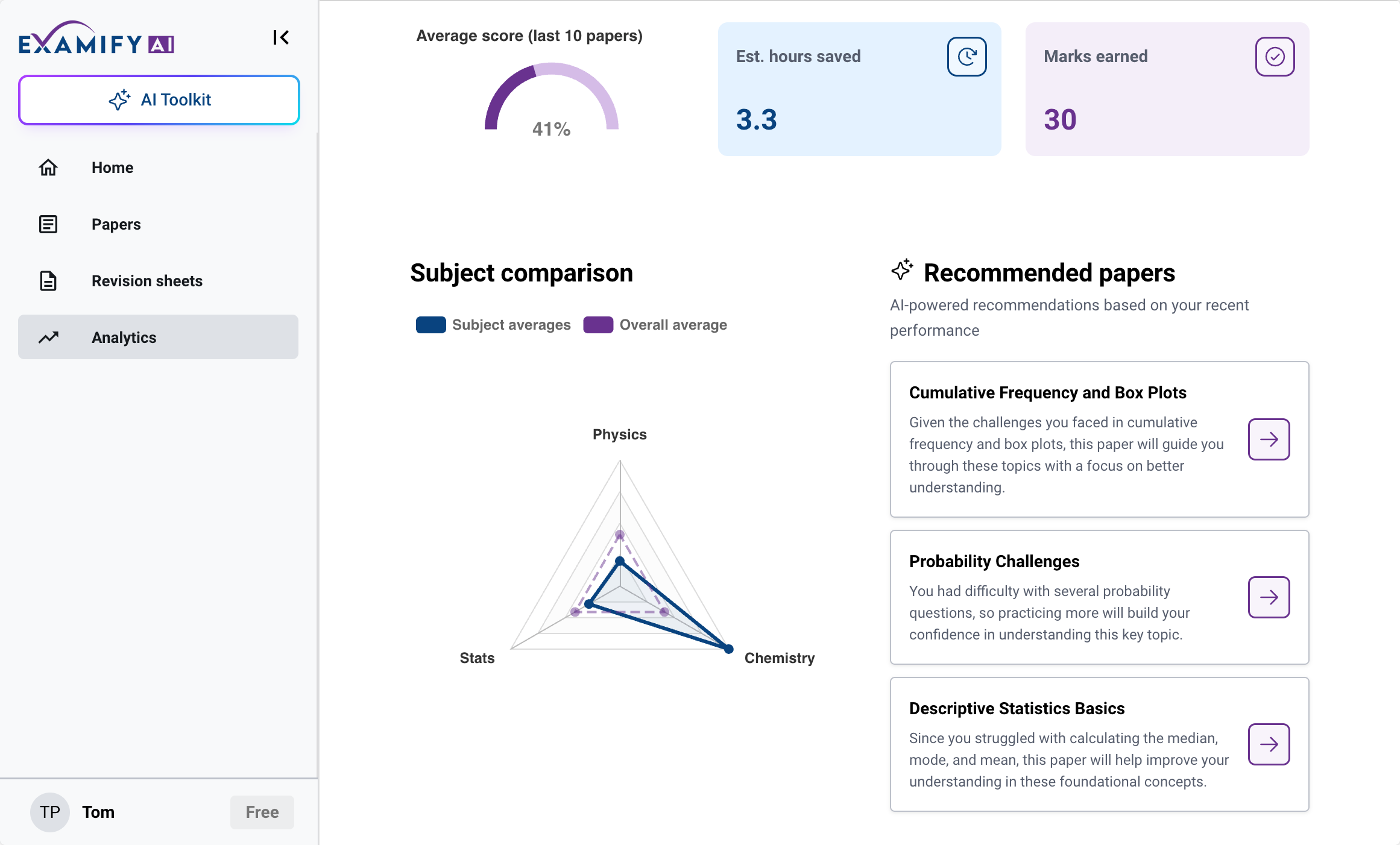Open Revision sheets in the sidebar

click(147, 281)
